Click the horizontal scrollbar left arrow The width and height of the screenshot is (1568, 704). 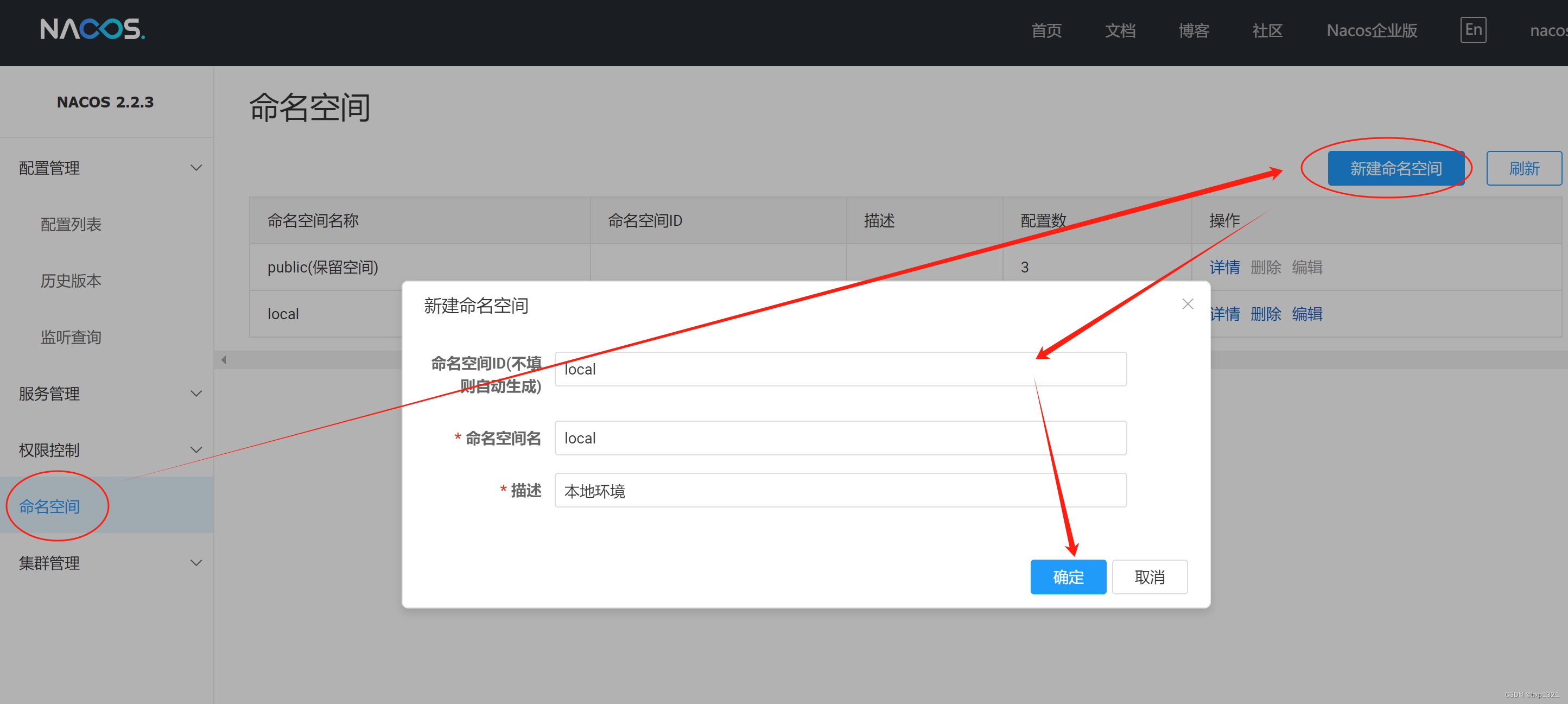coord(224,360)
